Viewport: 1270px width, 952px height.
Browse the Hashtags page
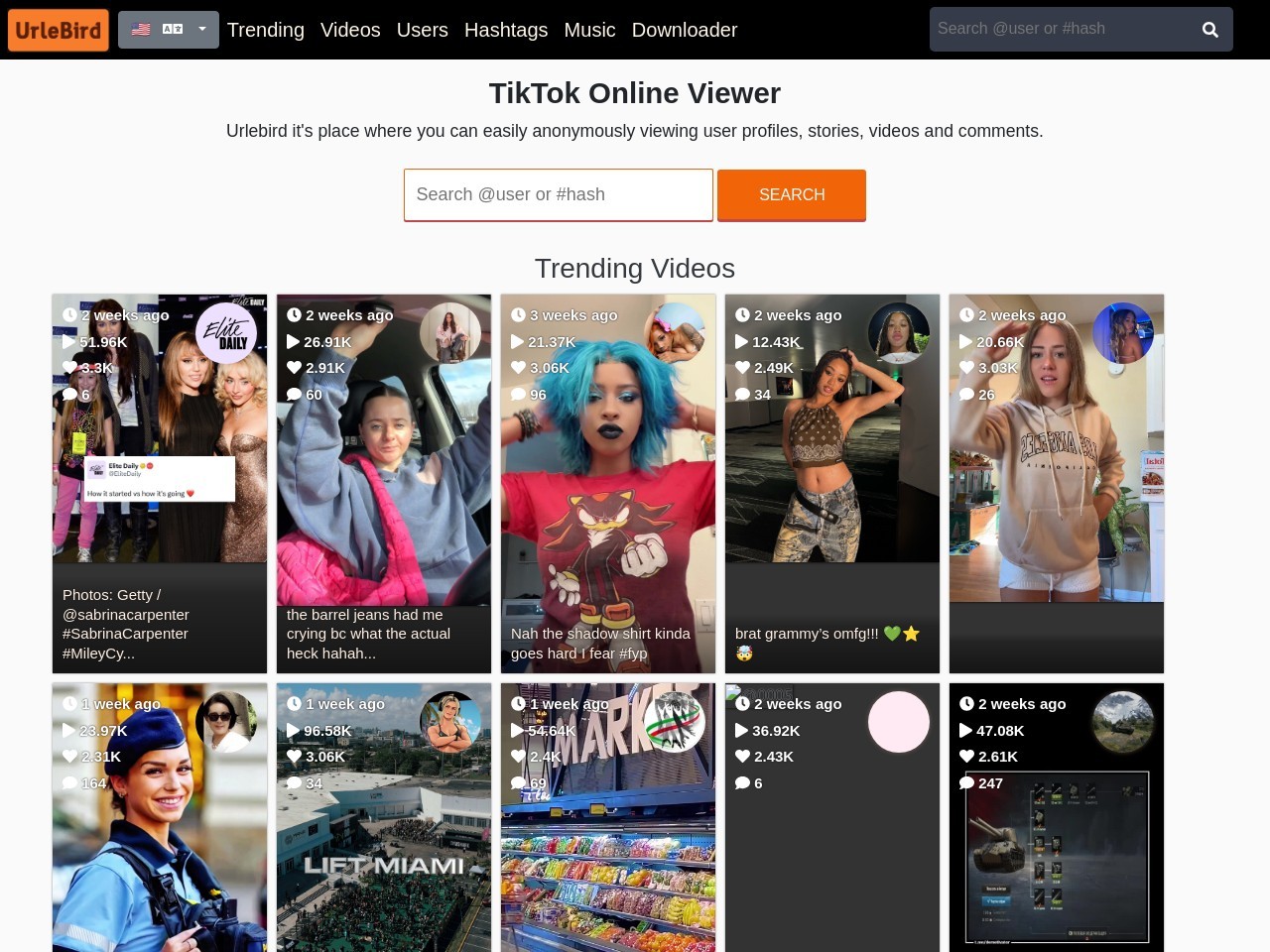pos(506,30)
